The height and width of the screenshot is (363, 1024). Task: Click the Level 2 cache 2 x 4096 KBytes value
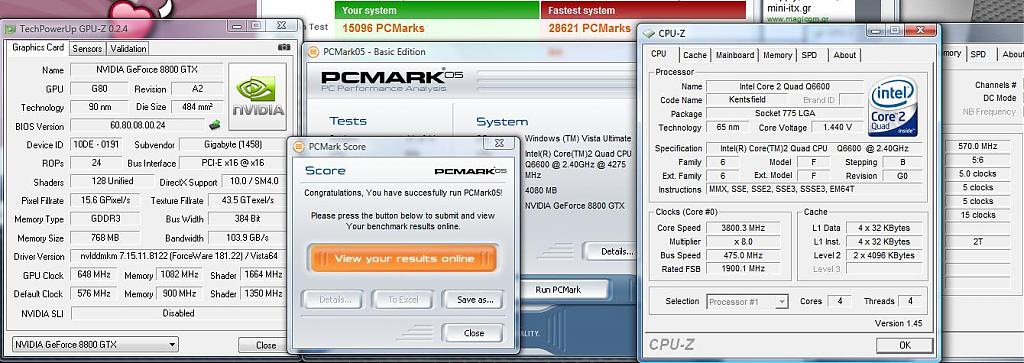pyautogui.click(x=884, y=255)
